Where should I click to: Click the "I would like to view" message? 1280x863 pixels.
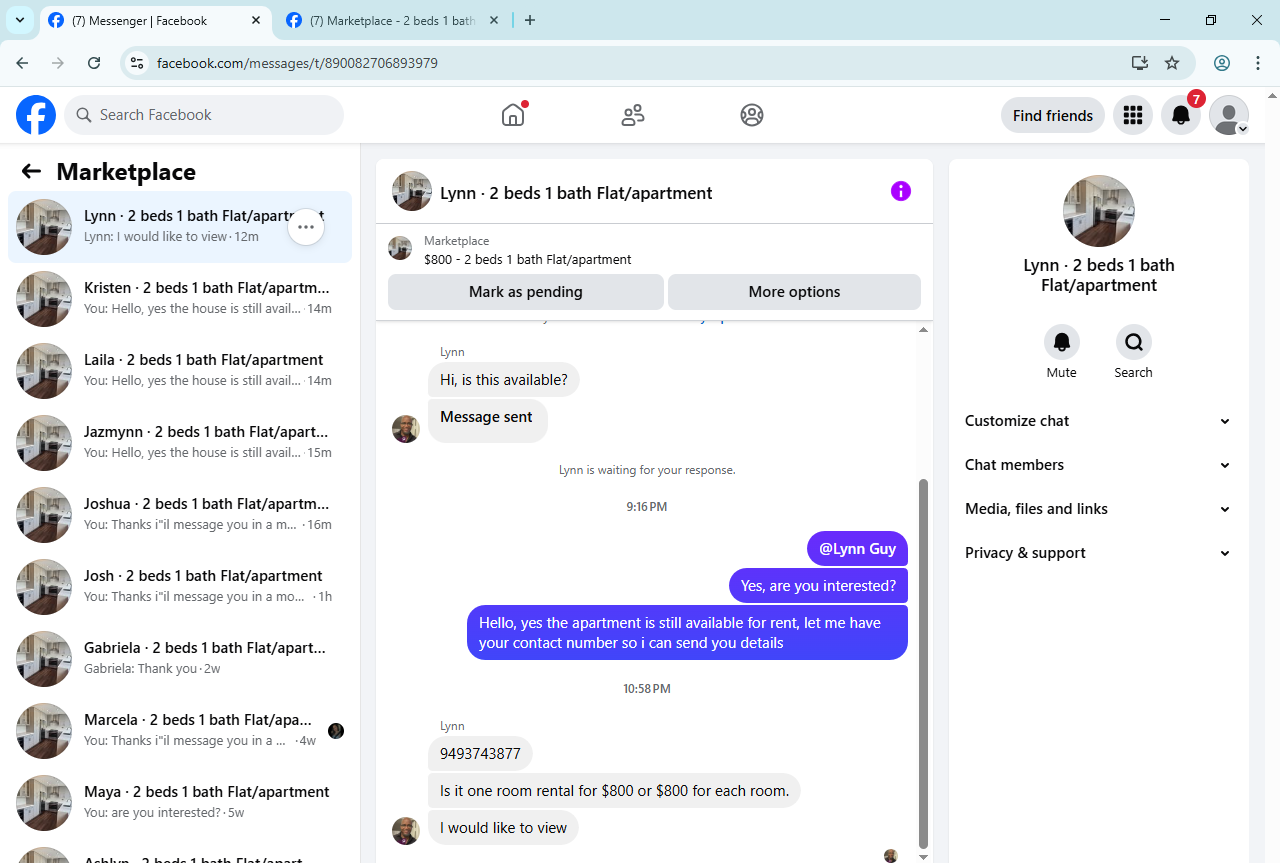pyautogui.click(x=503, y=828)
